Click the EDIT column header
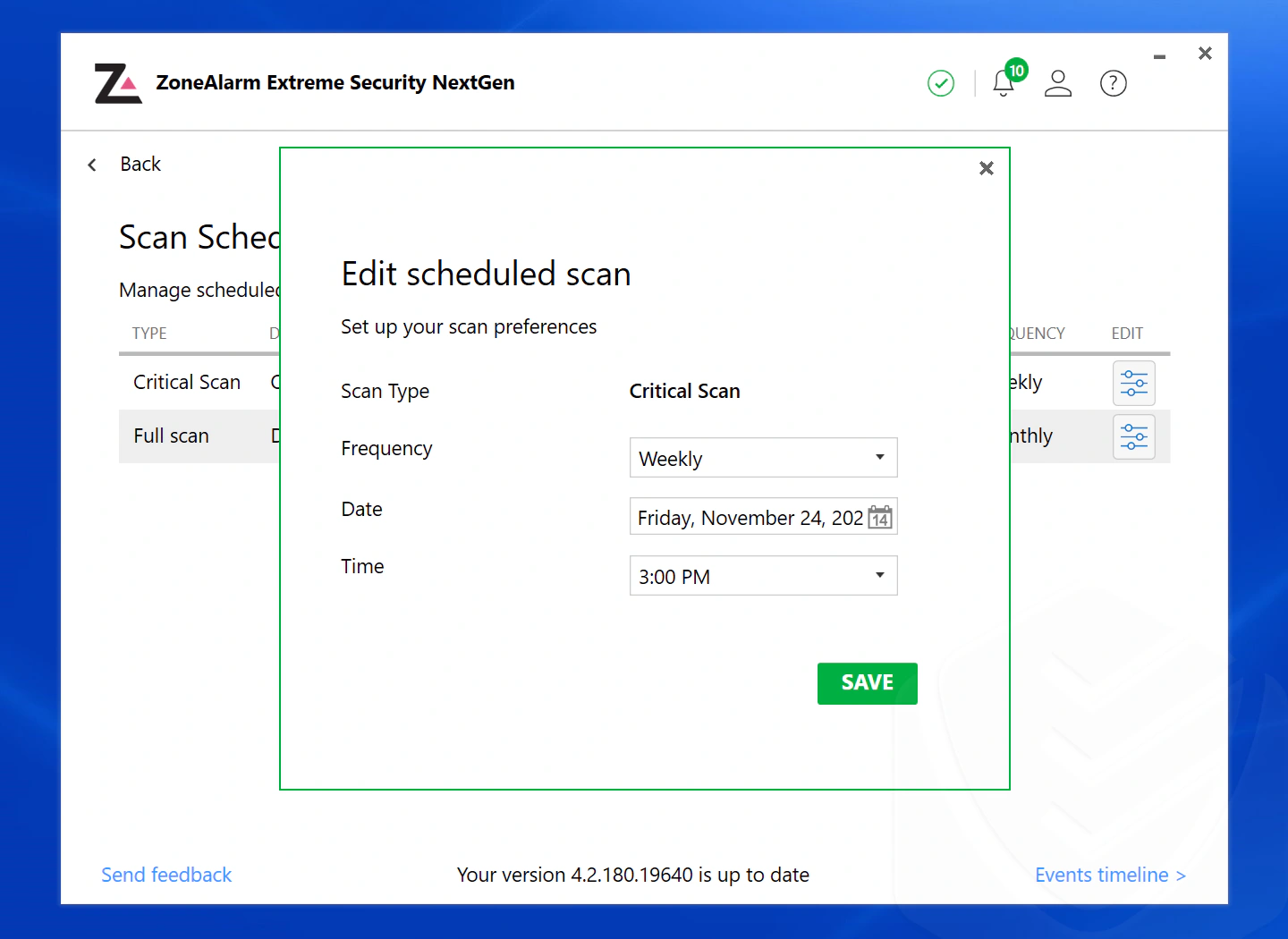1288x939 pixels. pyautogui.click(x=1127, y=334)
